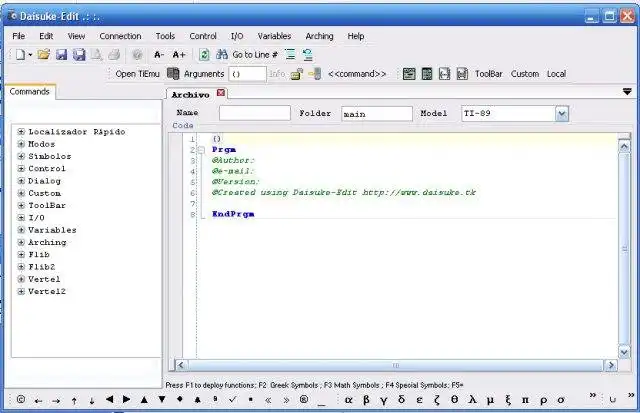The image size is (640, 413).
Task: Save the file with the single-floppy icon
Action: (x=61, y=54)
